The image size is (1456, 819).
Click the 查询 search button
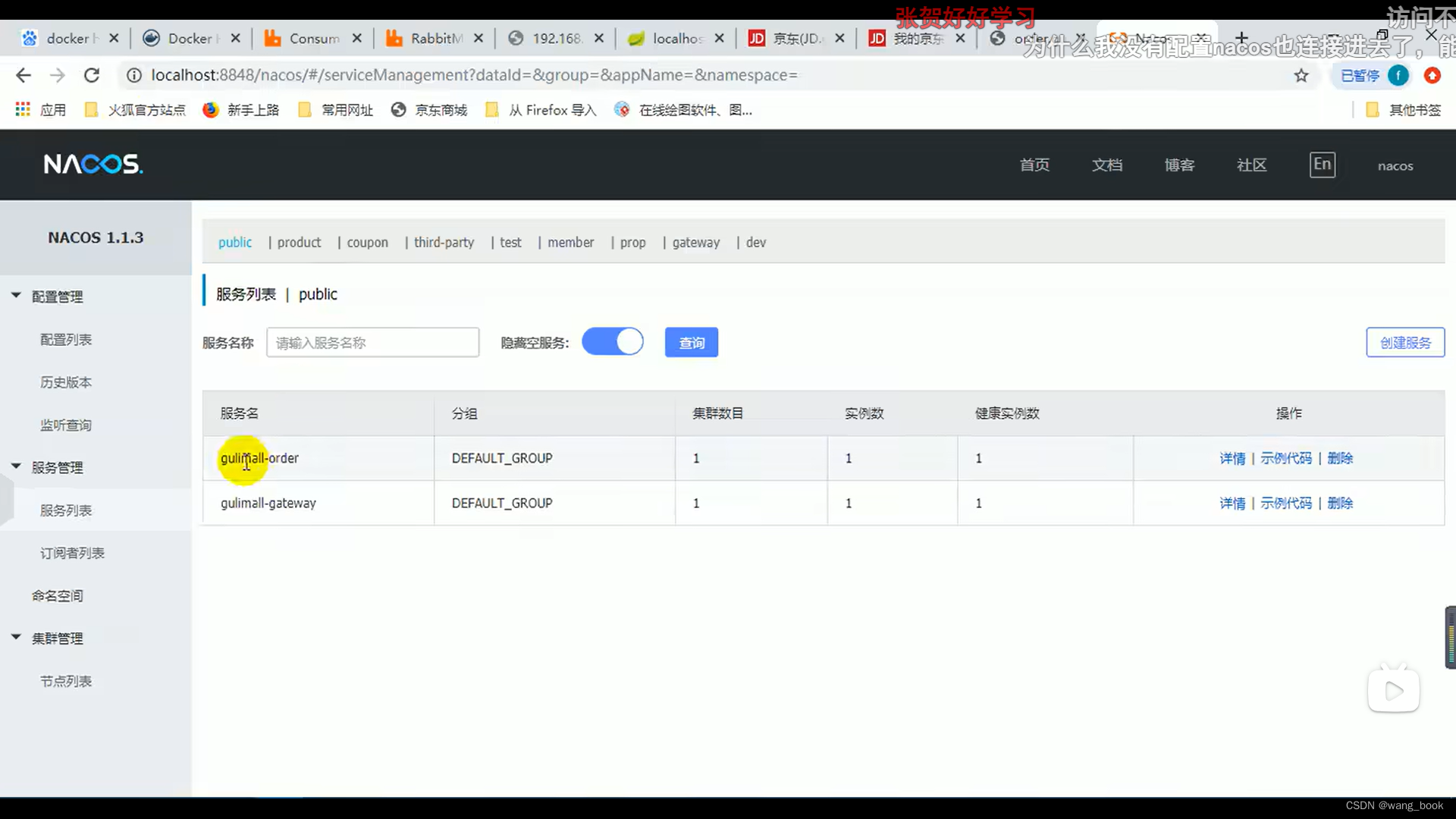click(x=692, y=342)
